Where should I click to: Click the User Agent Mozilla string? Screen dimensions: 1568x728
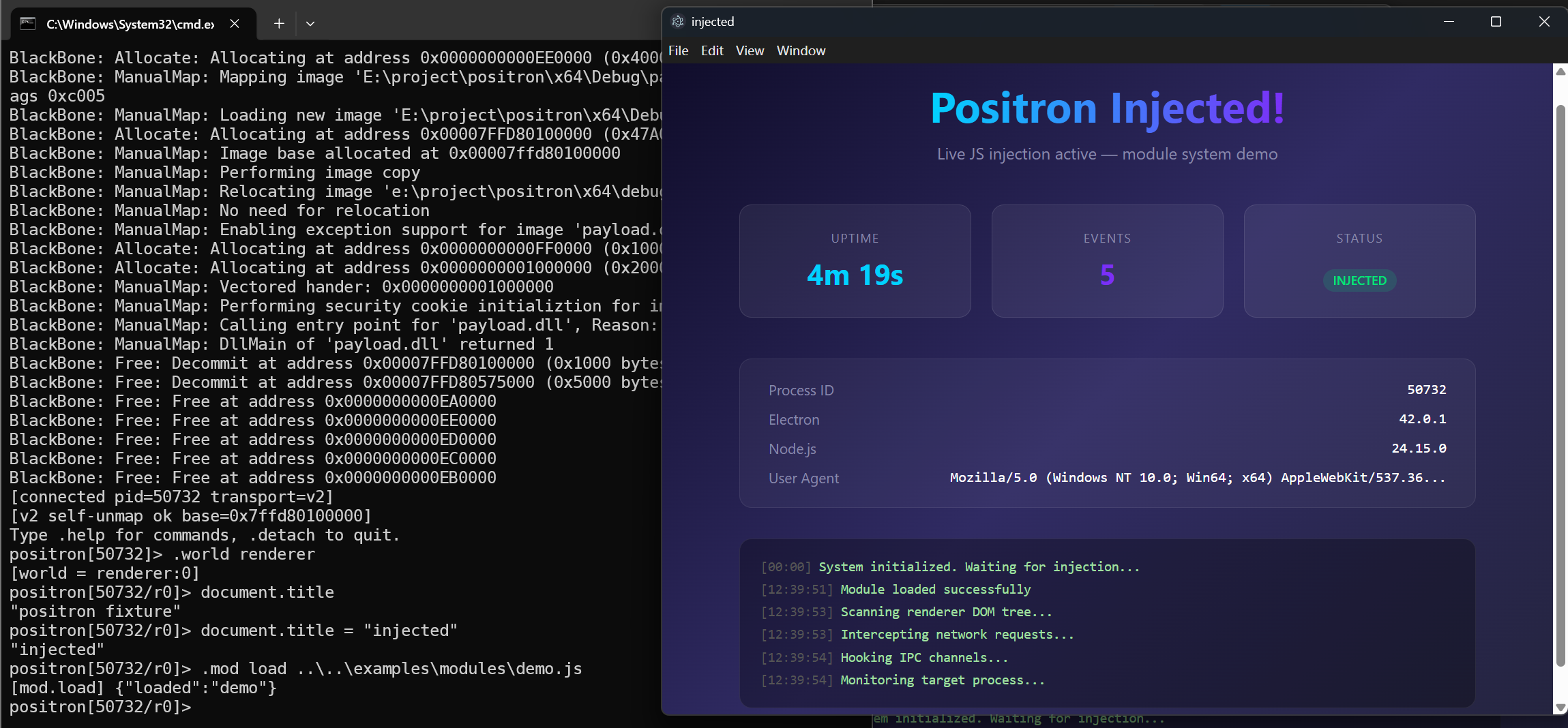[1198, 478]
